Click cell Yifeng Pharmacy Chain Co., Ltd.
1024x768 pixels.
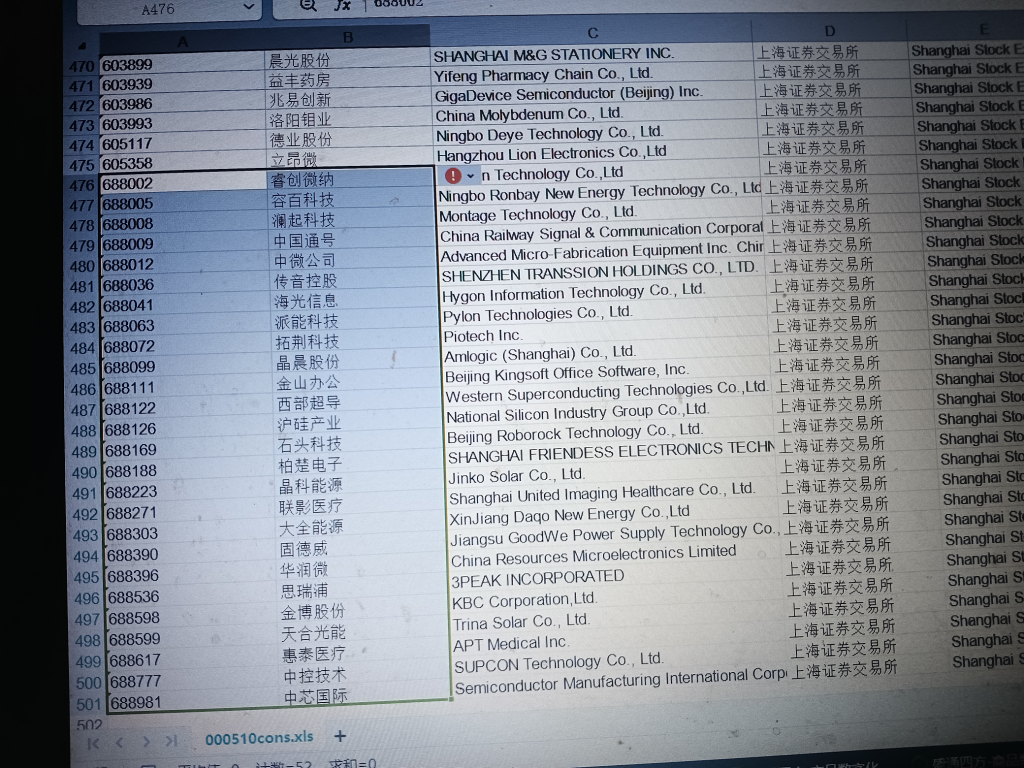coord(592,74)
